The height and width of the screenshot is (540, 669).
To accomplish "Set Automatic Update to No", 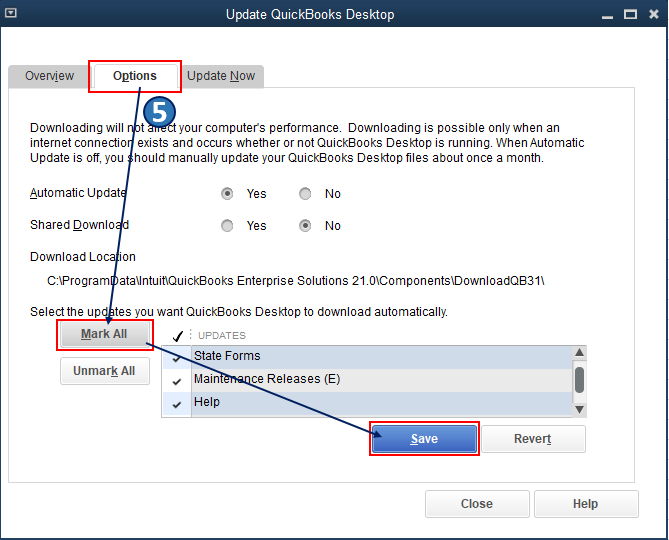I will pos(305,194).
